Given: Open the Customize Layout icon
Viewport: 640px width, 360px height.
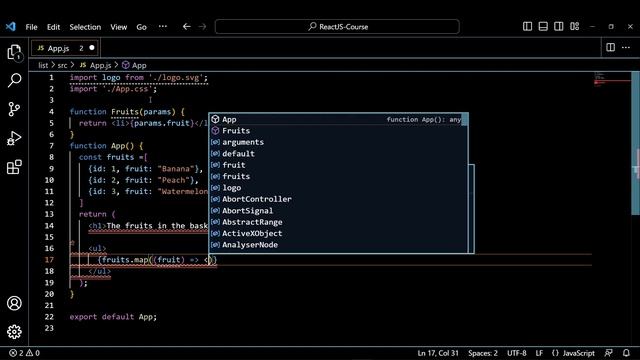Looking at the screenshot, I should click(x=575, y=27).
